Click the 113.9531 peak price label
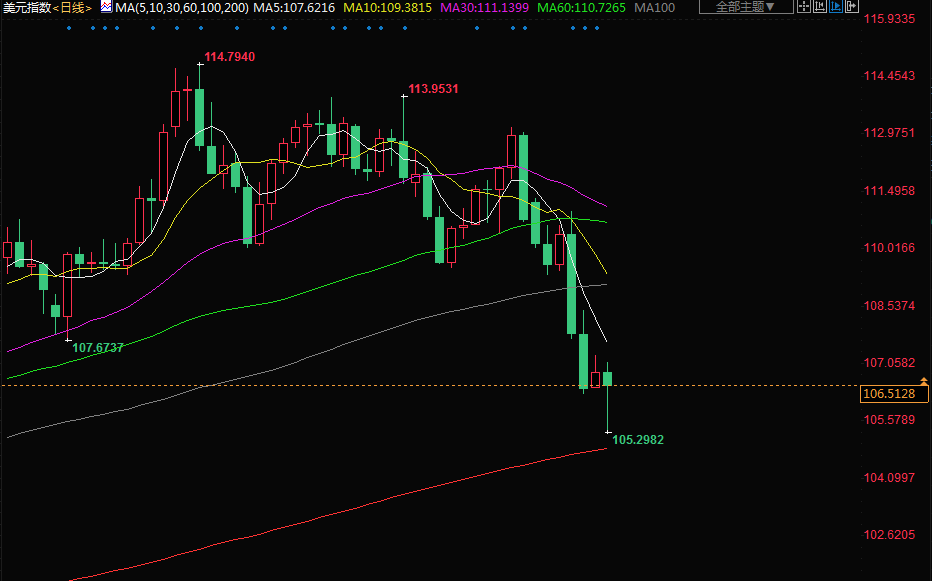The image size is (932, 581). (434, 89)
